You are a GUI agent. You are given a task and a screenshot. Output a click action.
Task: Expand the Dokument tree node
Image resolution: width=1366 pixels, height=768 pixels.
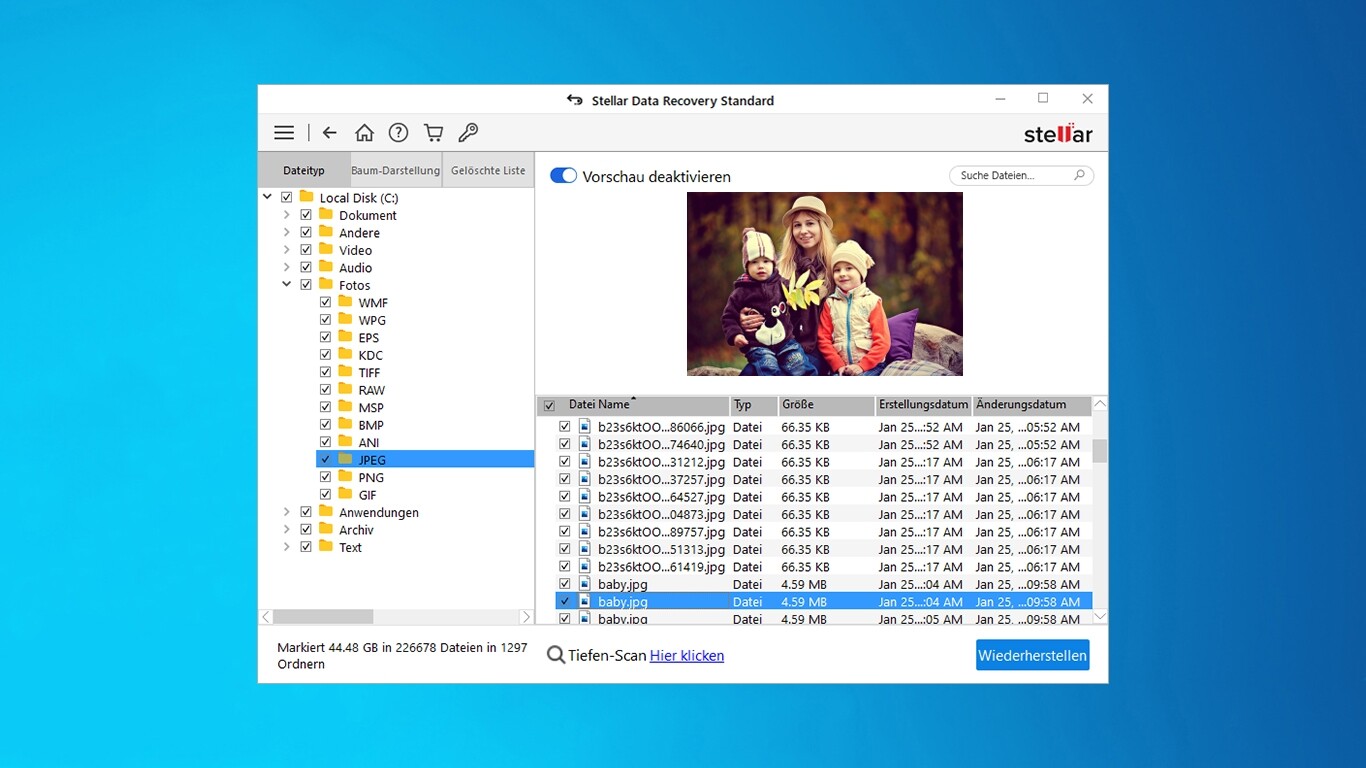click(286, 215)
